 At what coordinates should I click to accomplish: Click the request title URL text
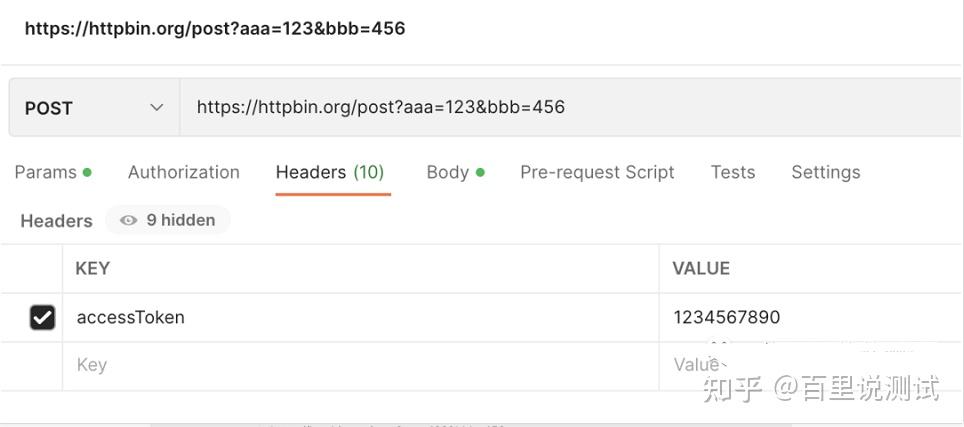click(x=215, y=28)
